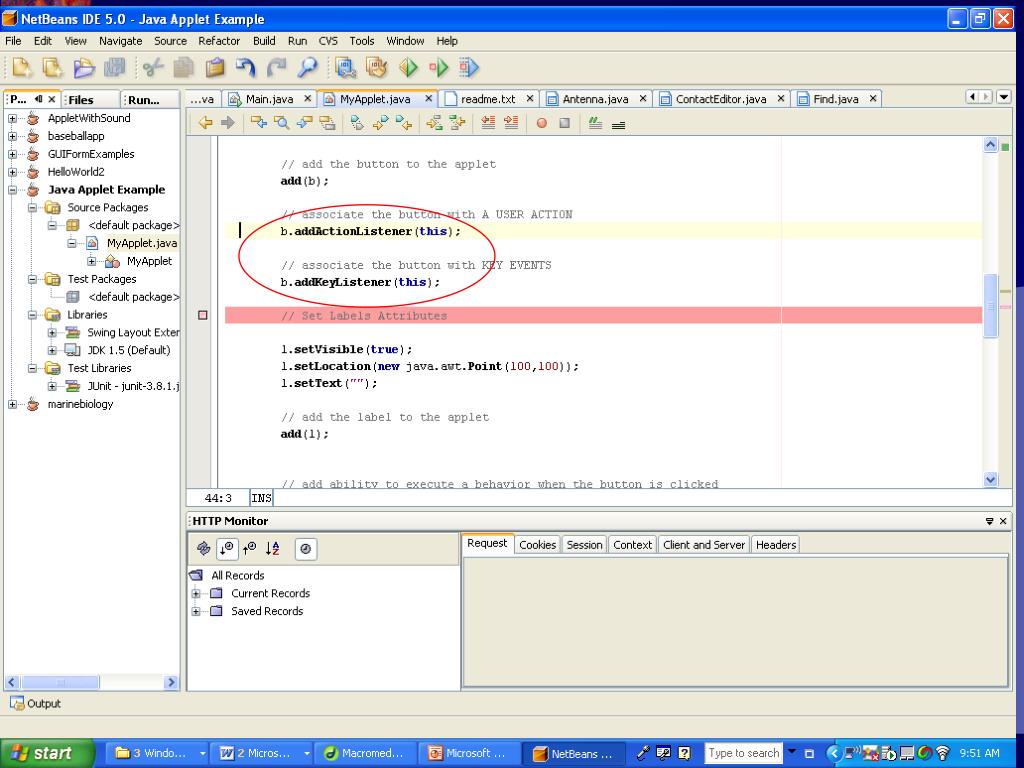The width and height of the screenshot is (1024, 768).
Task: Start macro recording red circle icon
Action: pos(541,123)
